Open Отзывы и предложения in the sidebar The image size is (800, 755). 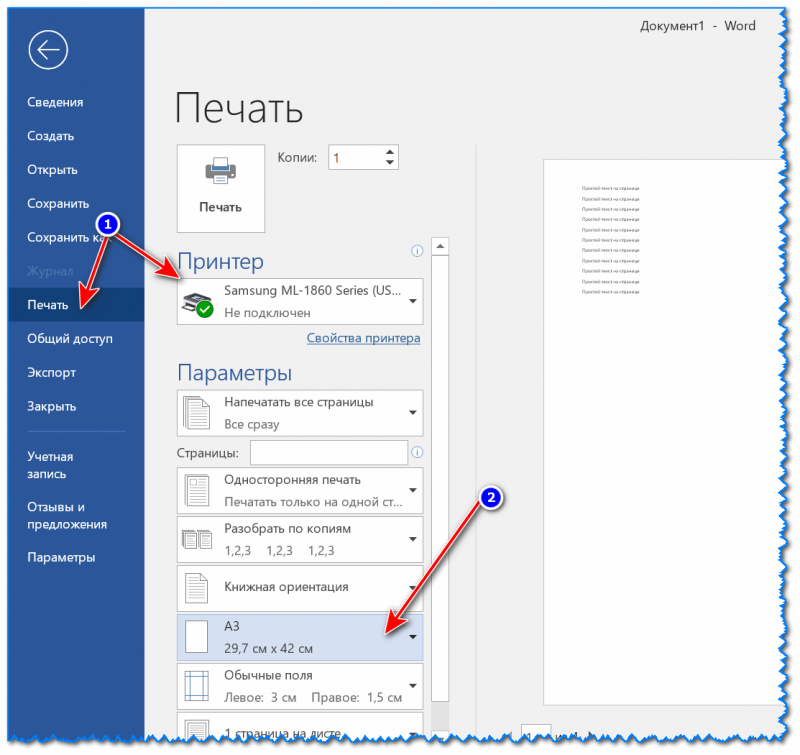tap(67, 516)
